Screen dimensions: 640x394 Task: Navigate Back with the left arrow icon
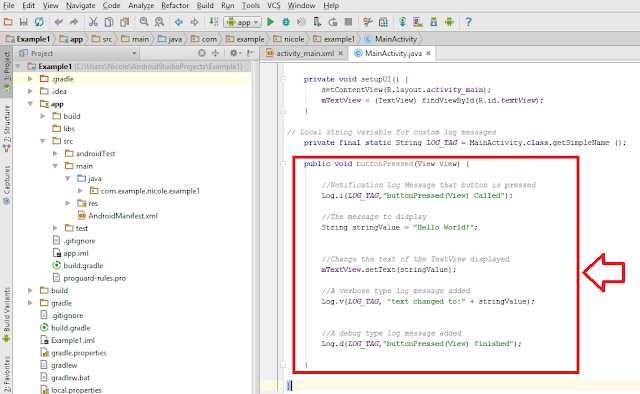tap(178, 22)
